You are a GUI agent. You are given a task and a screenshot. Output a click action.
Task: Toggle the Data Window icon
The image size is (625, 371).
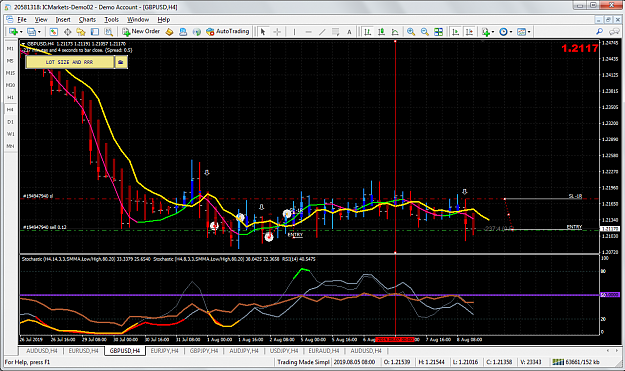coord(67,31)
